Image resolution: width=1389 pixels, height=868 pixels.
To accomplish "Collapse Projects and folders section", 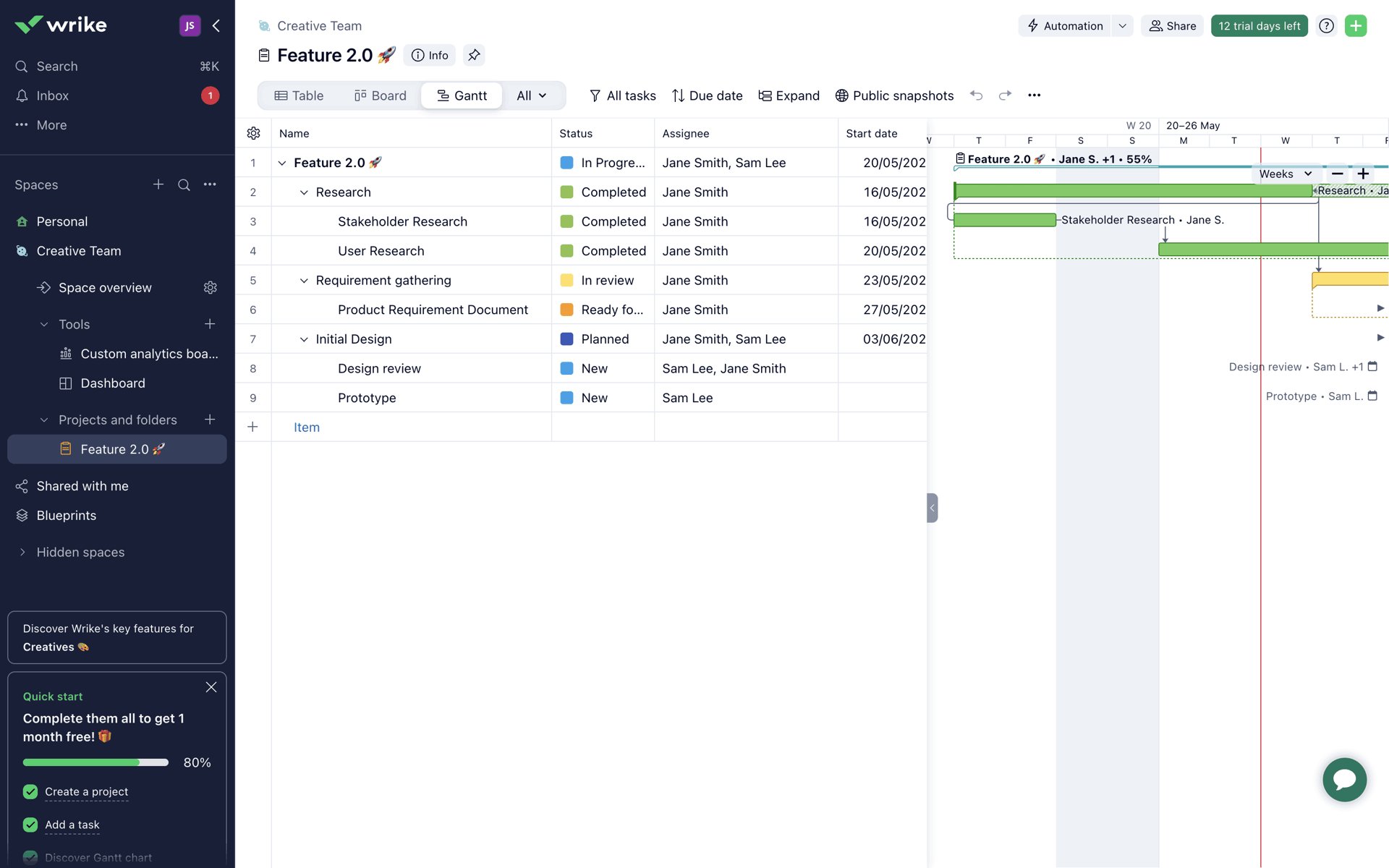I will click(44, 420).
